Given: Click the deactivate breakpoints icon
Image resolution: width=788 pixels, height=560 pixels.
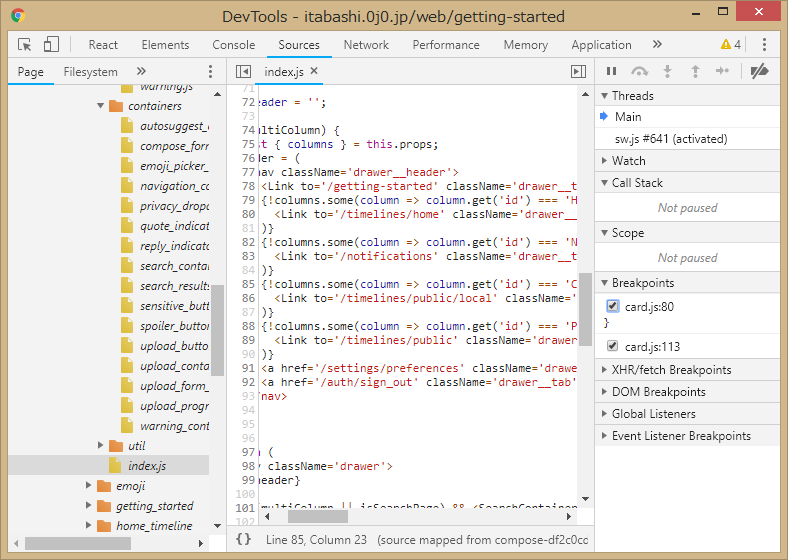Looking at the screenshot, I should tap(759, 72).
